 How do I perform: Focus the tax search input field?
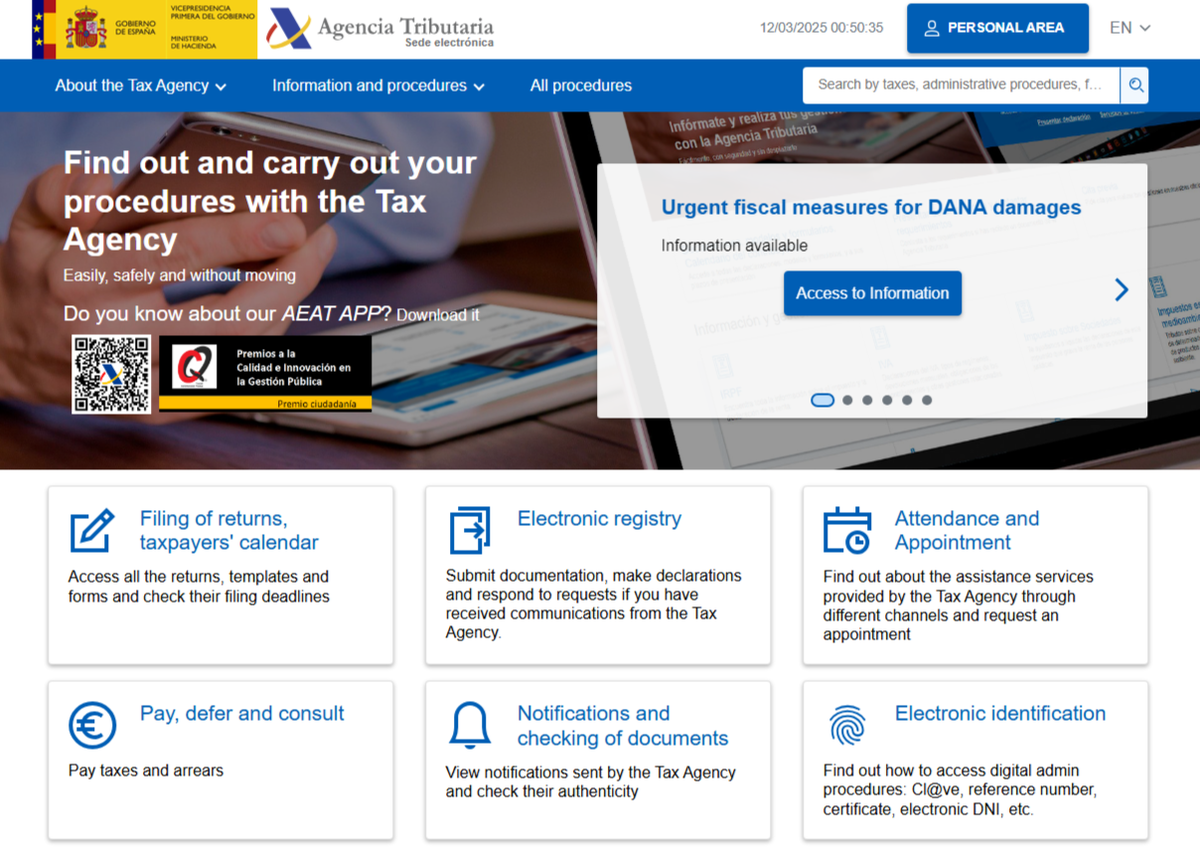pyautogui.click(x=961, y=85)
